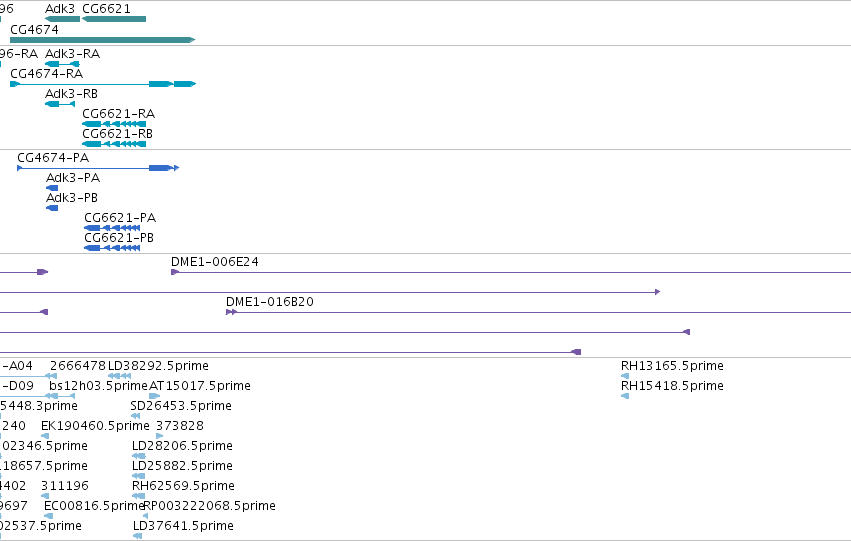Select the CG4674-RA transcript glyph
Viewport: 851px width, 541px height.
click(x=103, y=84)
